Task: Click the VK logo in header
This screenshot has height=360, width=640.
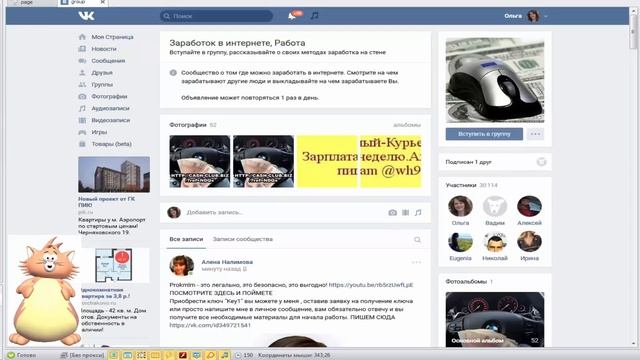Action: (x=86, y=16)
